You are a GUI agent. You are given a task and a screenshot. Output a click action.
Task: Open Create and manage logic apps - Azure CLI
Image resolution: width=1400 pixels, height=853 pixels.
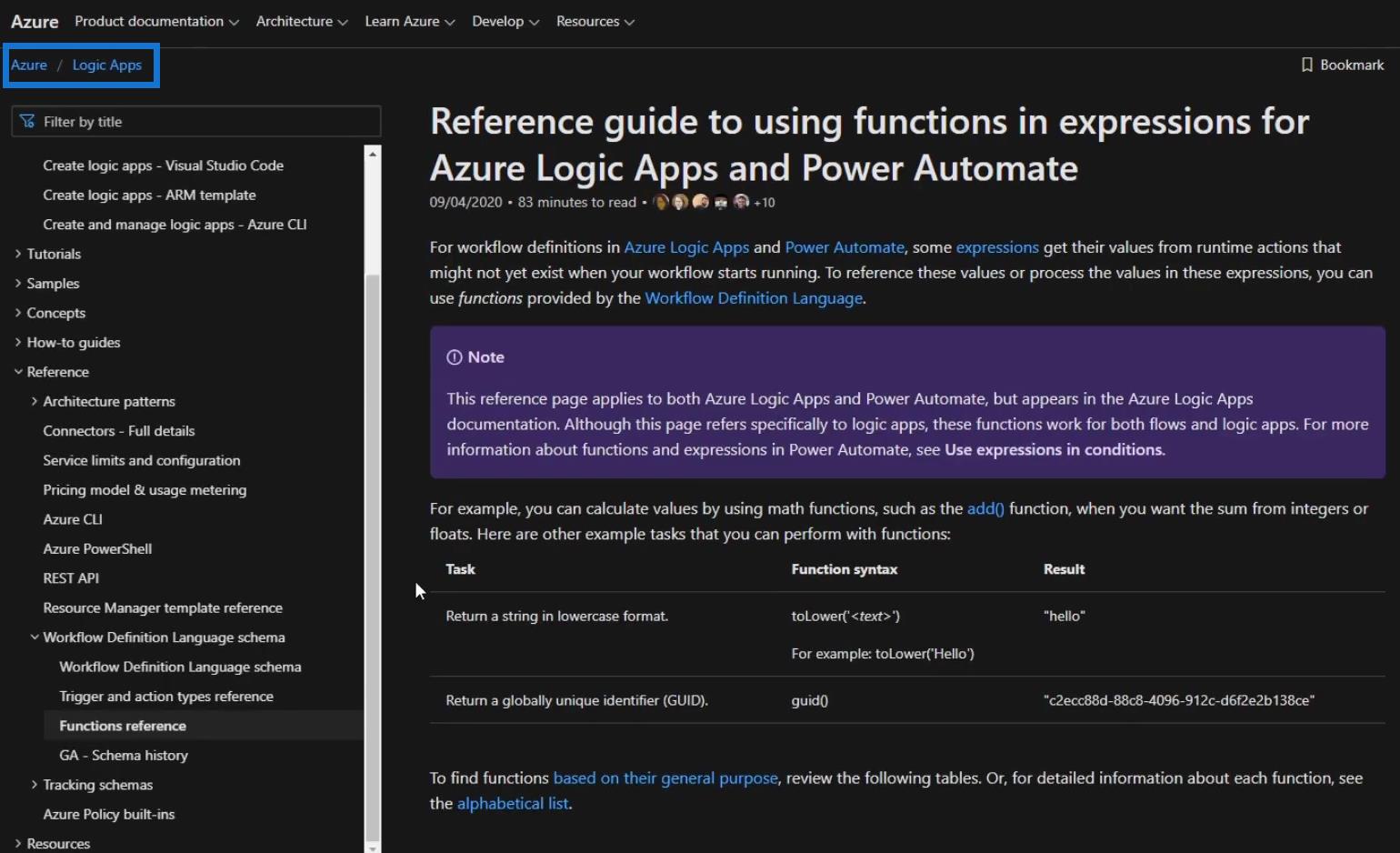175,225
